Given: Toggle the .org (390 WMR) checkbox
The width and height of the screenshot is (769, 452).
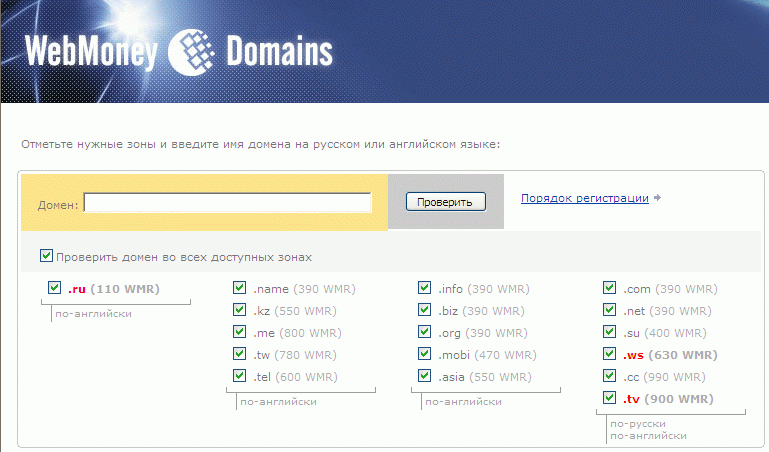Looking at the screenshot, I should (425, 331).
